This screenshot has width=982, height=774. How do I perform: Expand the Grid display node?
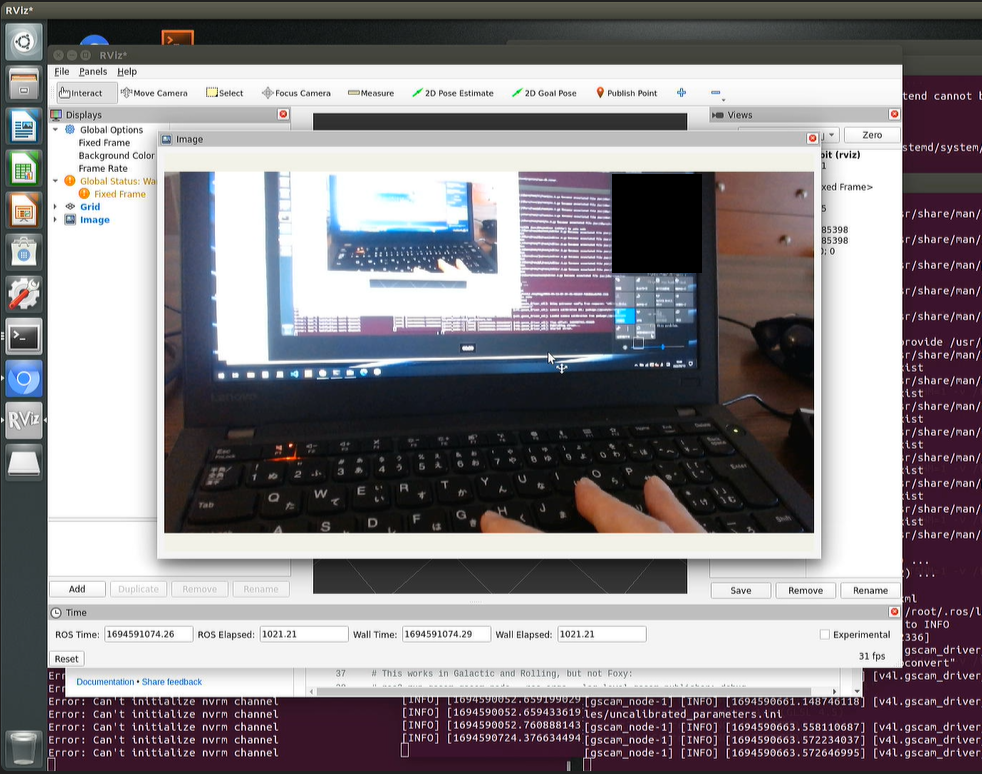pos(56,207)
